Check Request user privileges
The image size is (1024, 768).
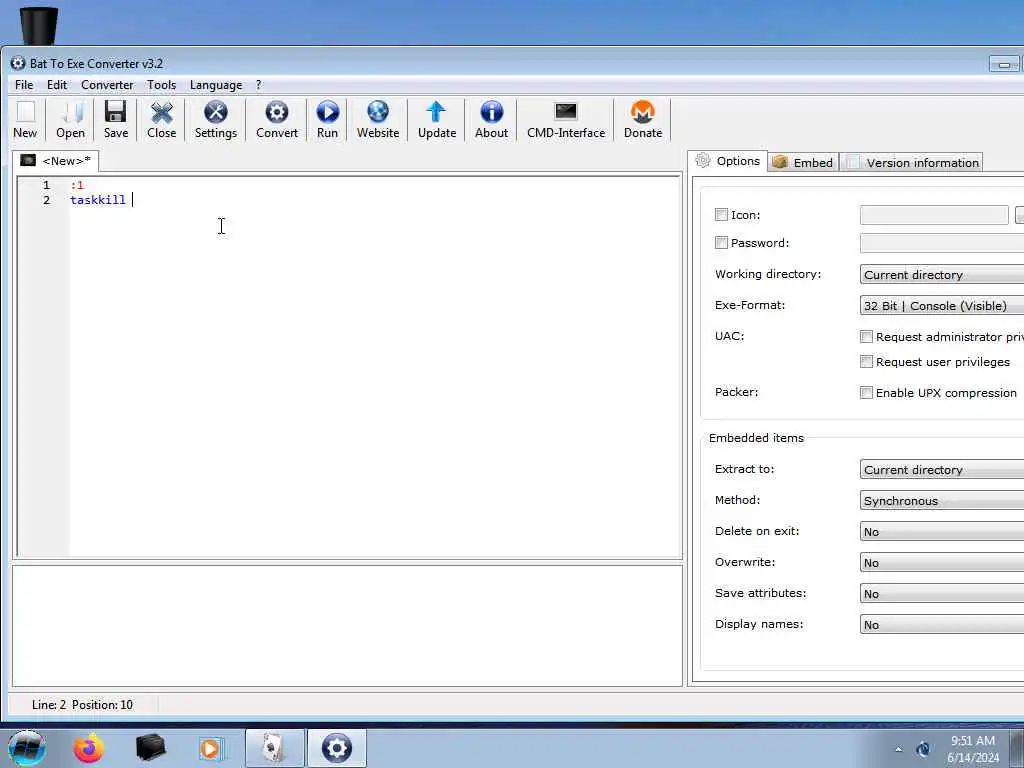[x=866, y=361]
